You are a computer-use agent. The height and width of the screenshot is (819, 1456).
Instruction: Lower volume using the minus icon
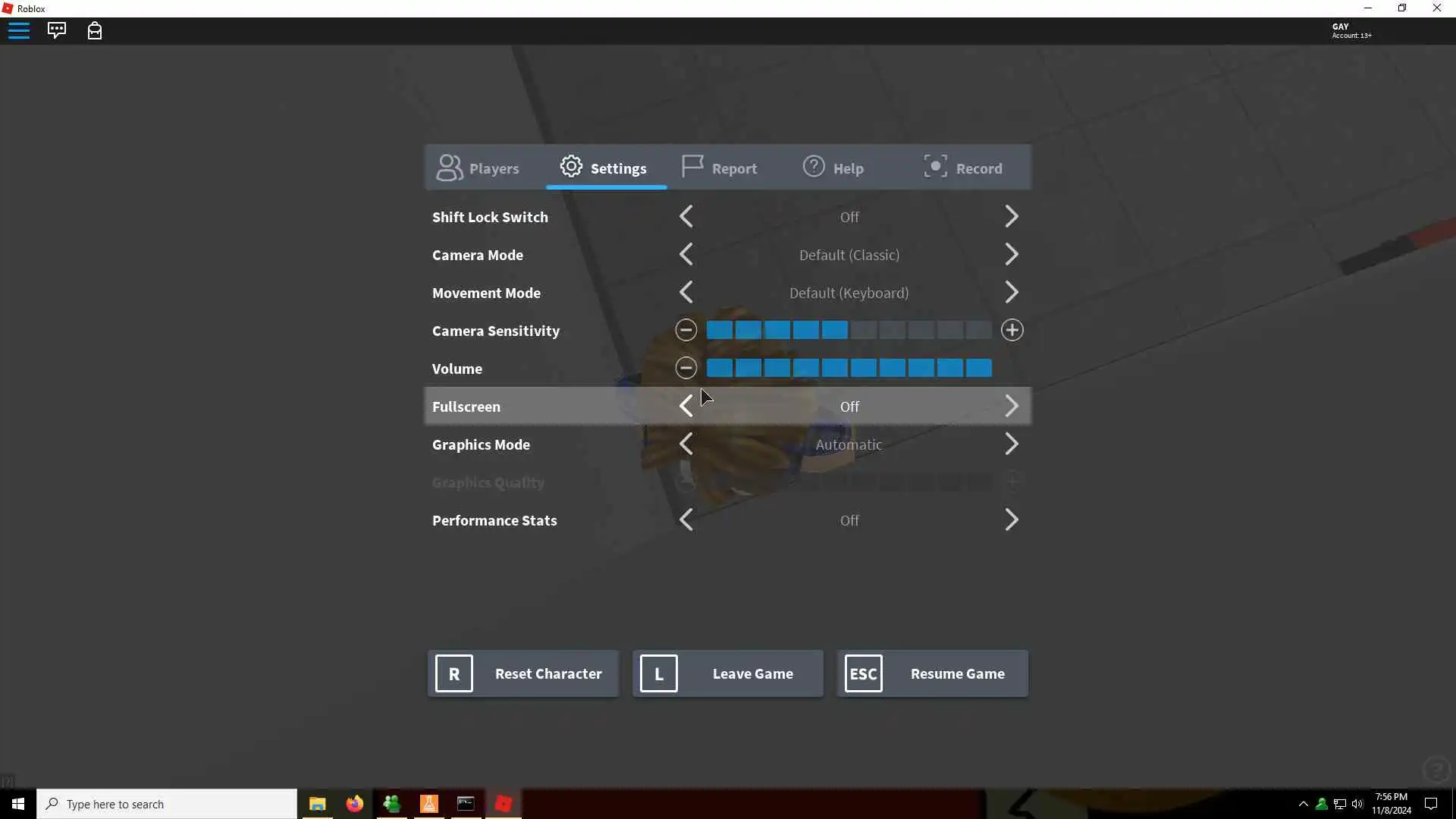coord(686,368)
